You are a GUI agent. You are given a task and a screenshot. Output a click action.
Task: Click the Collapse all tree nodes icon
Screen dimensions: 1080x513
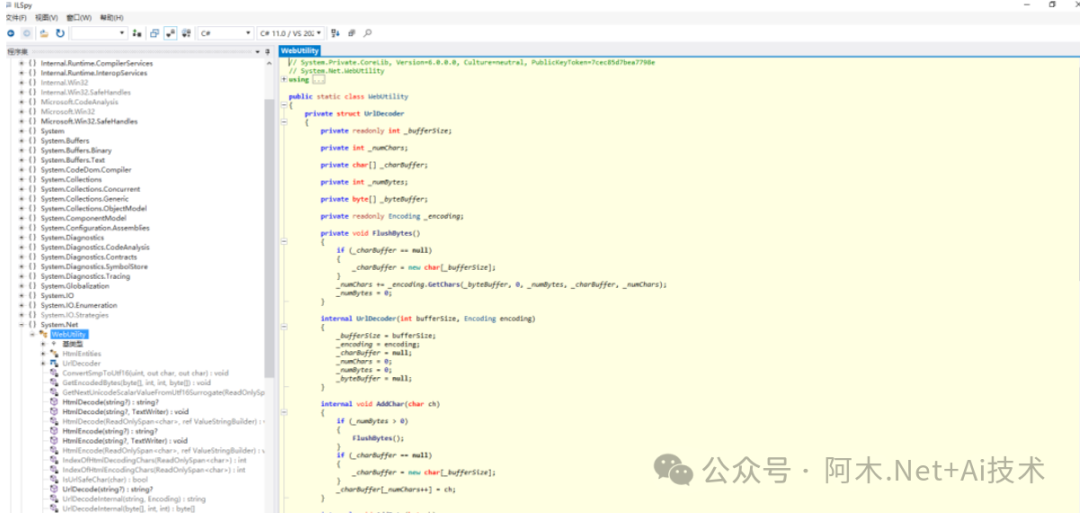click(351, 33)
